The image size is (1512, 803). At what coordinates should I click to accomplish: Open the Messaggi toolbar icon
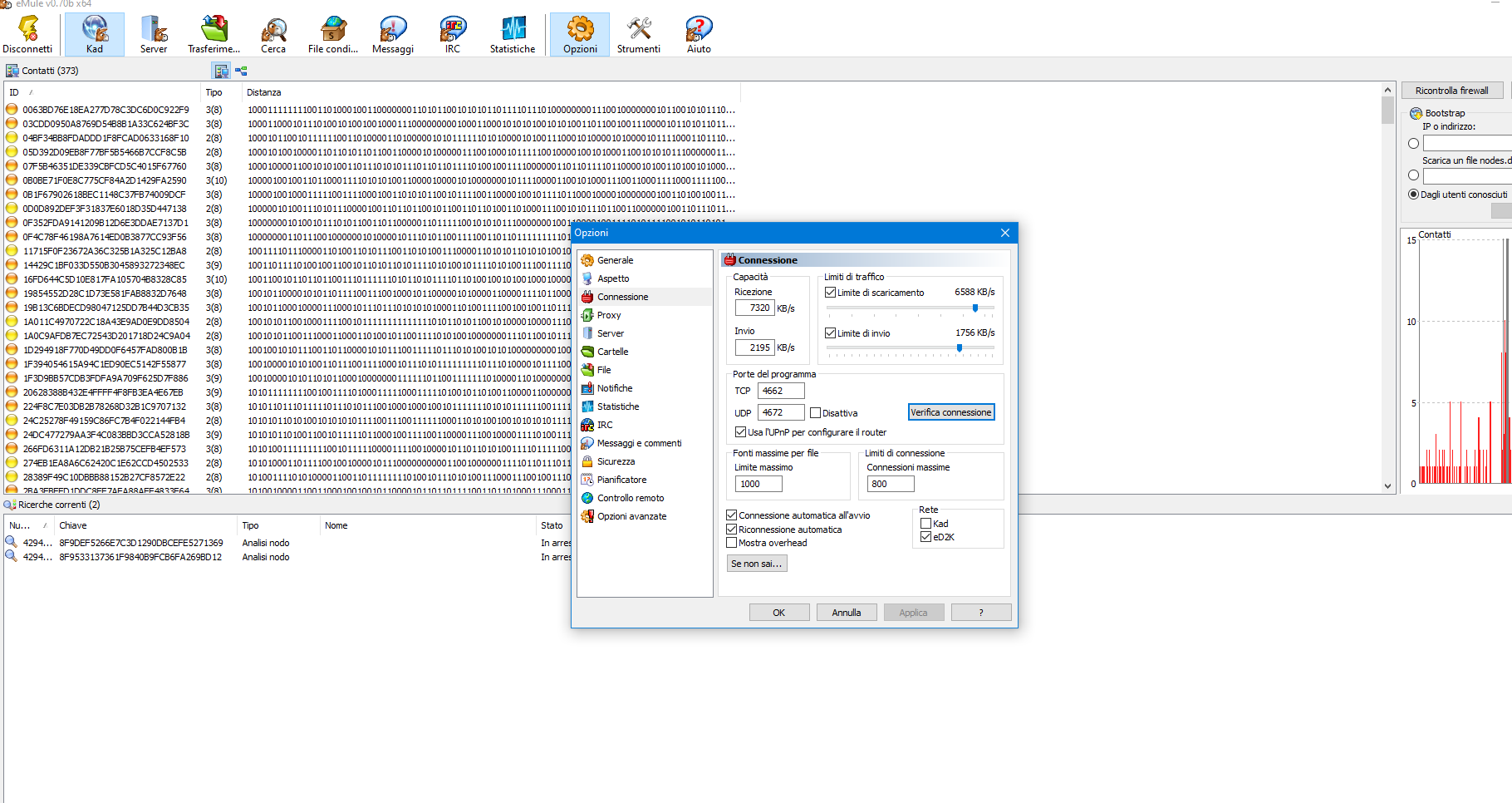(x=393, y=35)
